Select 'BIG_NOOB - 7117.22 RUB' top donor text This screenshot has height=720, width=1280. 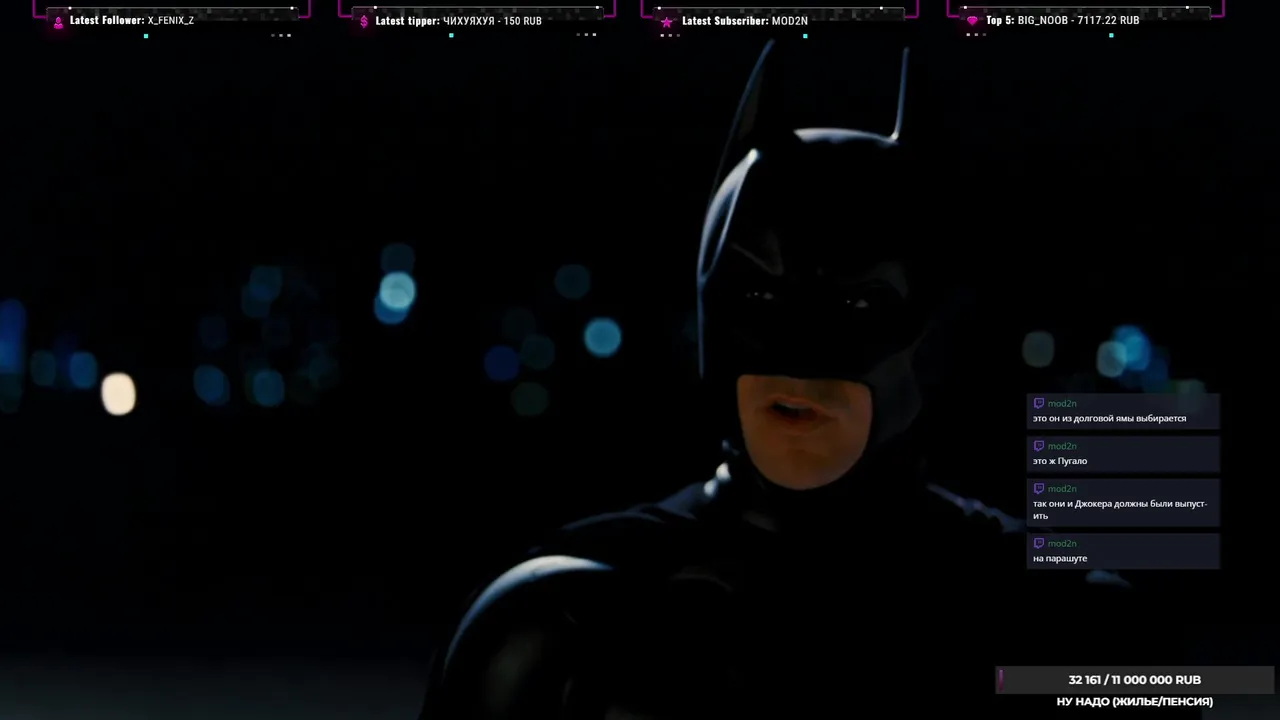click(x=1079, y=20)
